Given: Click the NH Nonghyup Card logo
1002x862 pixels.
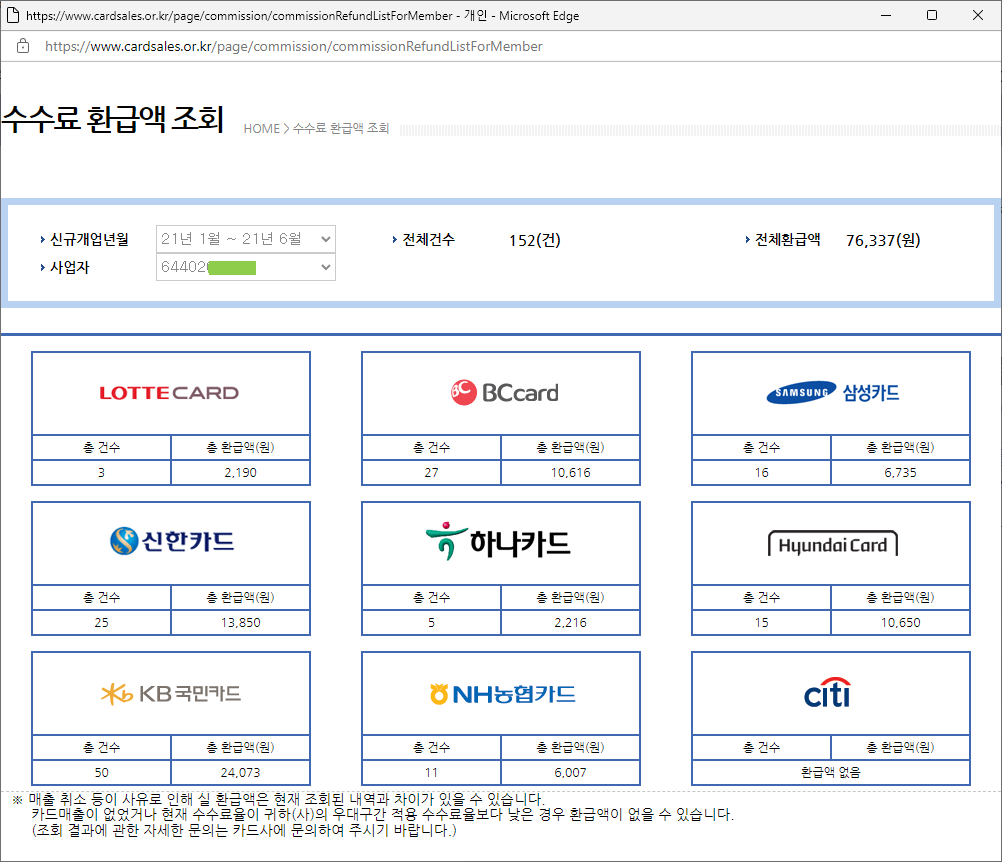Looking at the screenshot, I should (502, 693).
